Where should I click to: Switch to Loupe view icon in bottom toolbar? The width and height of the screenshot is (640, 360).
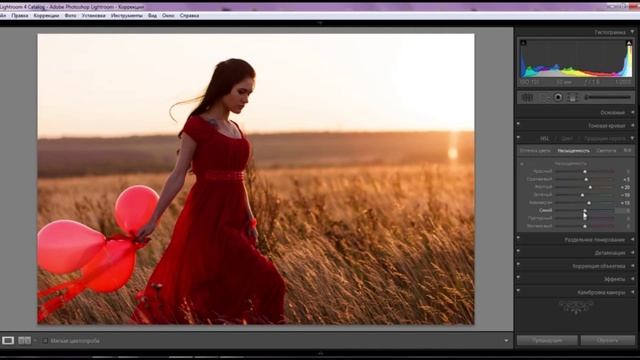point(8,340)
